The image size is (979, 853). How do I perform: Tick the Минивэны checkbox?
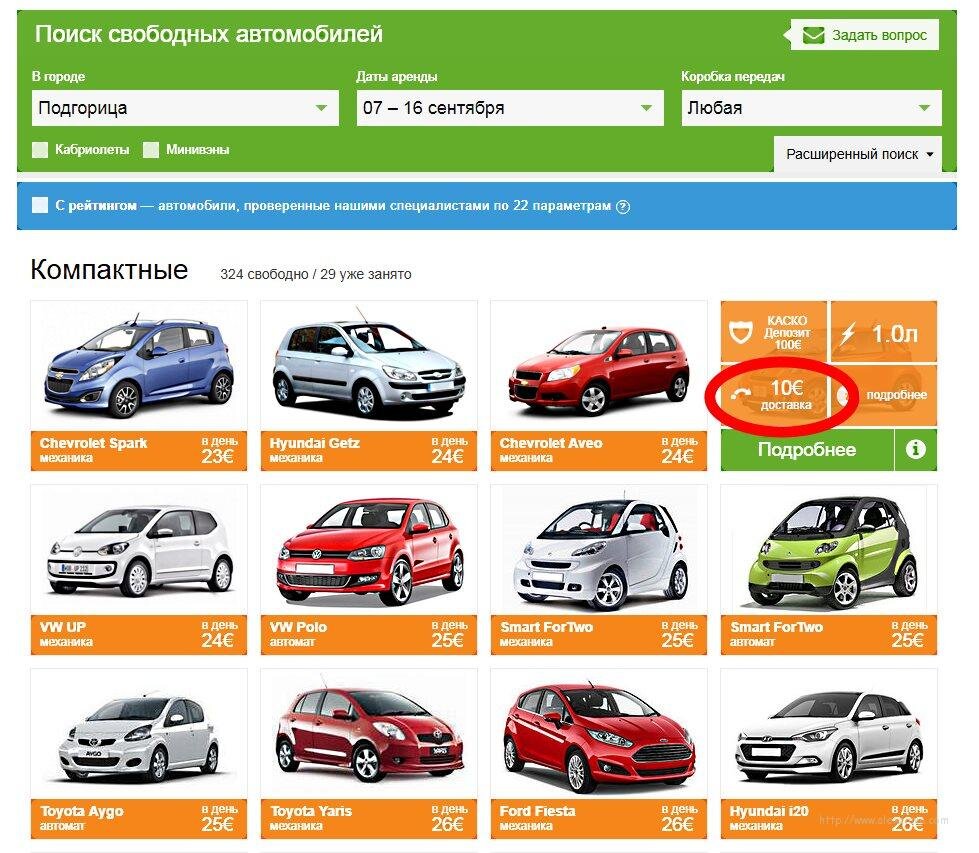pos(150,150)
